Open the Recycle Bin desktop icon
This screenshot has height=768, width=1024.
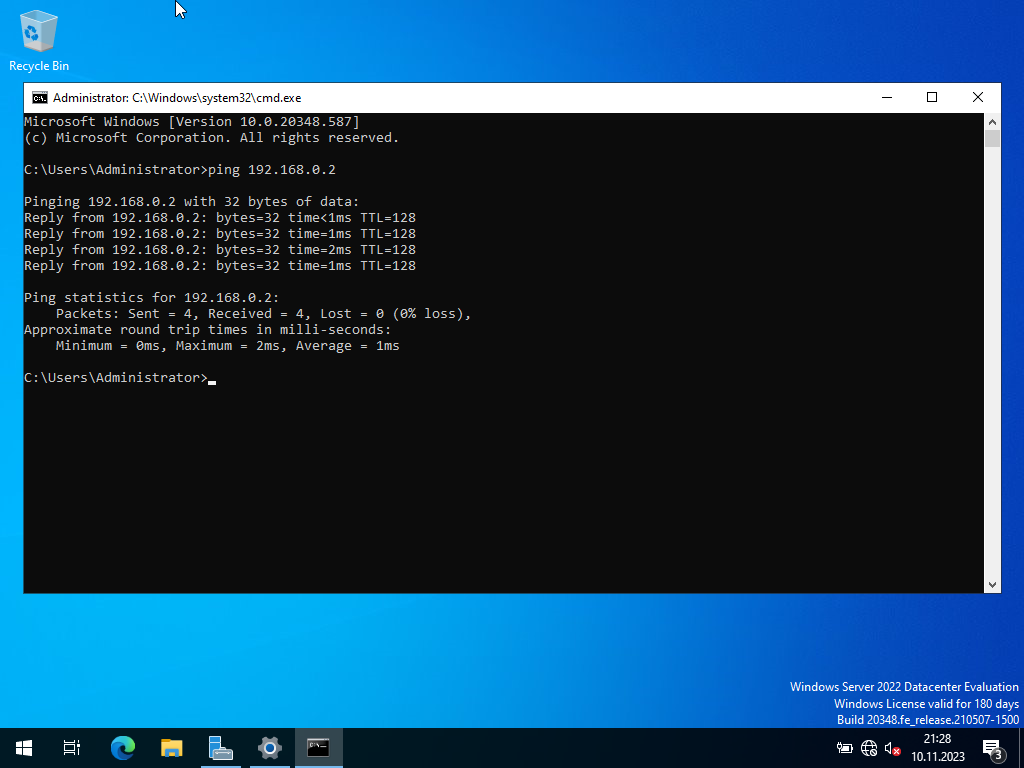[x=39, y=40]
